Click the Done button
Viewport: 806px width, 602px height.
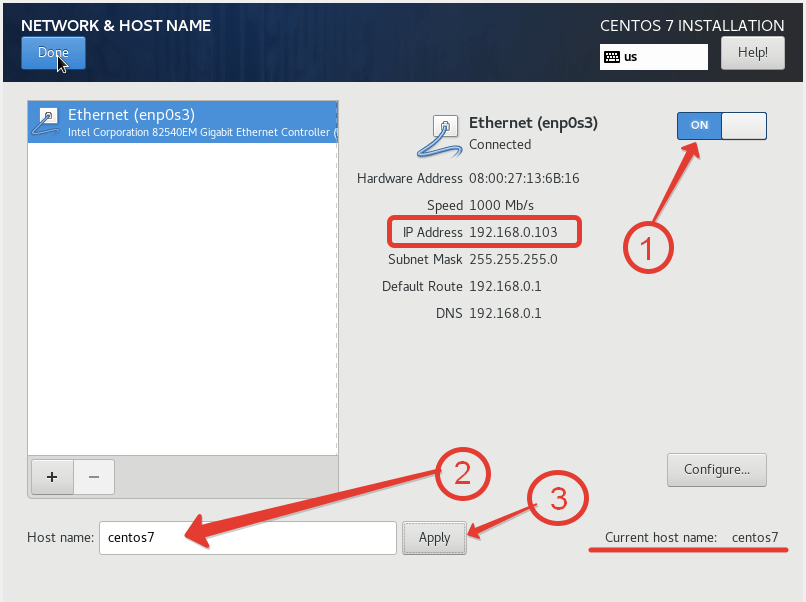53,53
